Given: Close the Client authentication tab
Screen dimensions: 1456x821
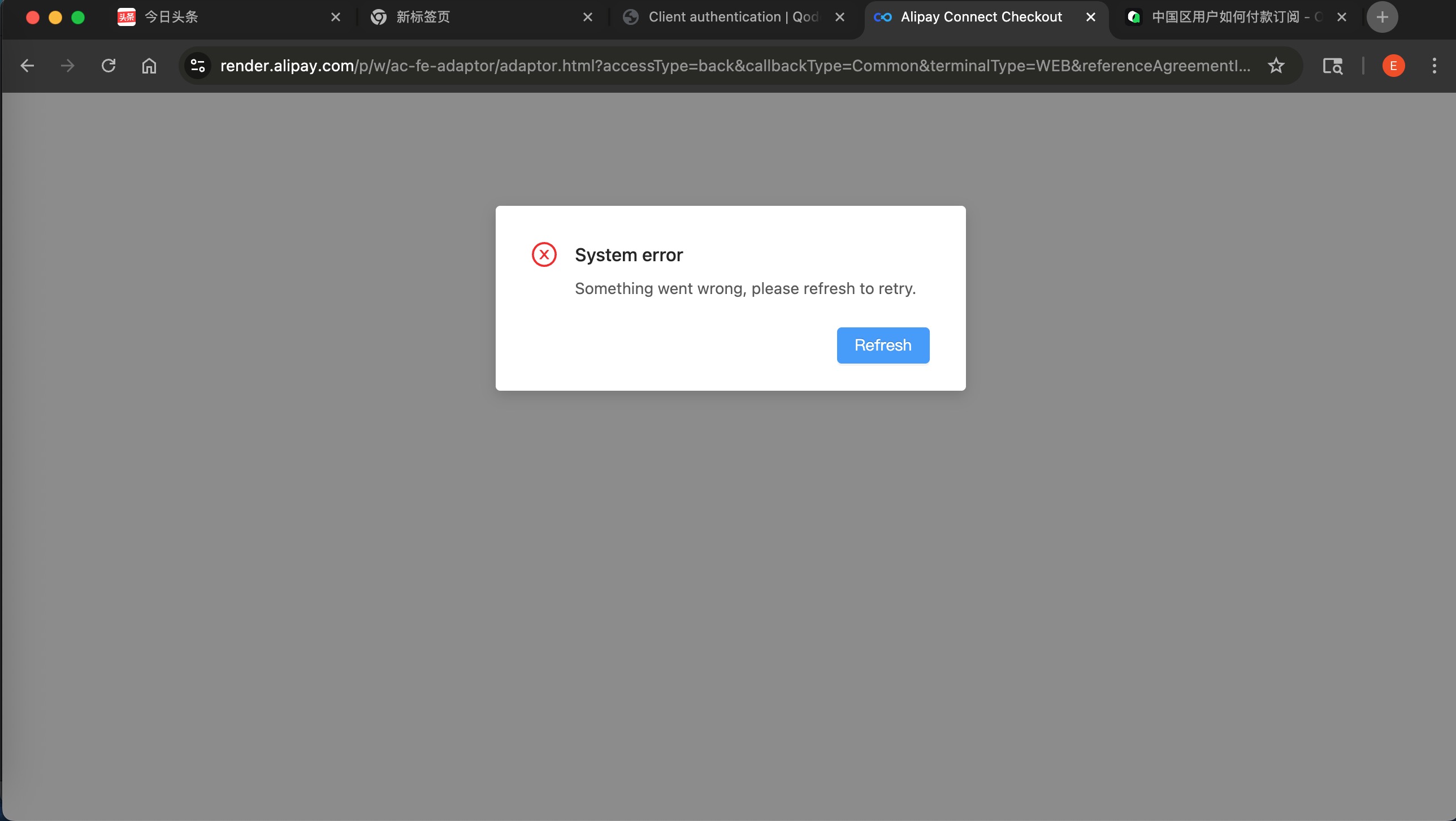Looking at the screenshot, I should pyautogui.click(x=840, y=17).
